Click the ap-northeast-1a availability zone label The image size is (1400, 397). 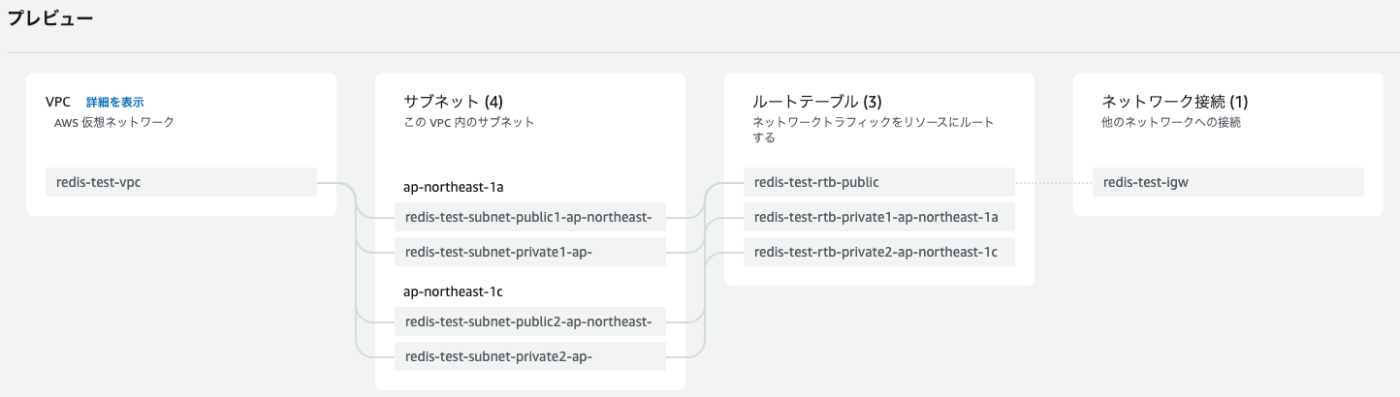point(448,186)
